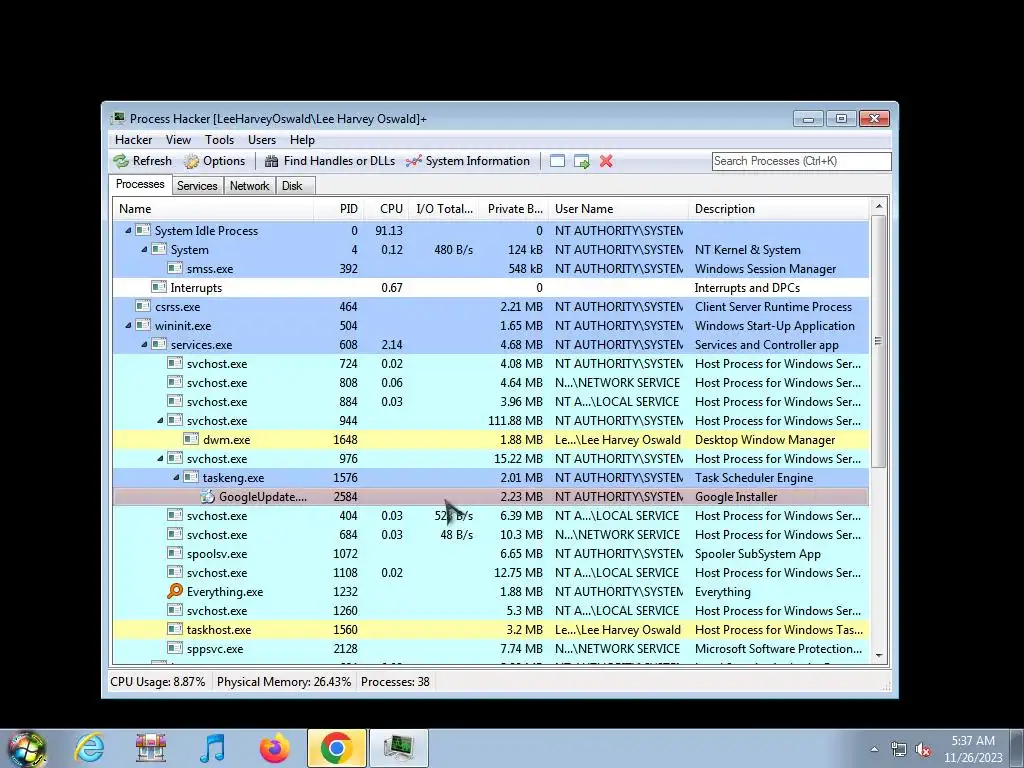Image resolution: width=1024 pixels, height=768 pixels.
Task: Open the Hacker menu
Action: 133,140
